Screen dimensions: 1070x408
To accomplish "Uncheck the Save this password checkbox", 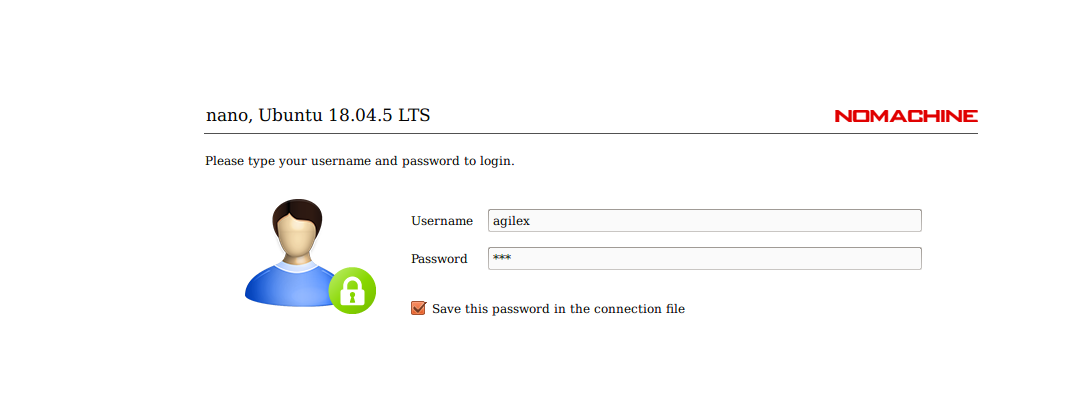I will (x=418, y=308).
